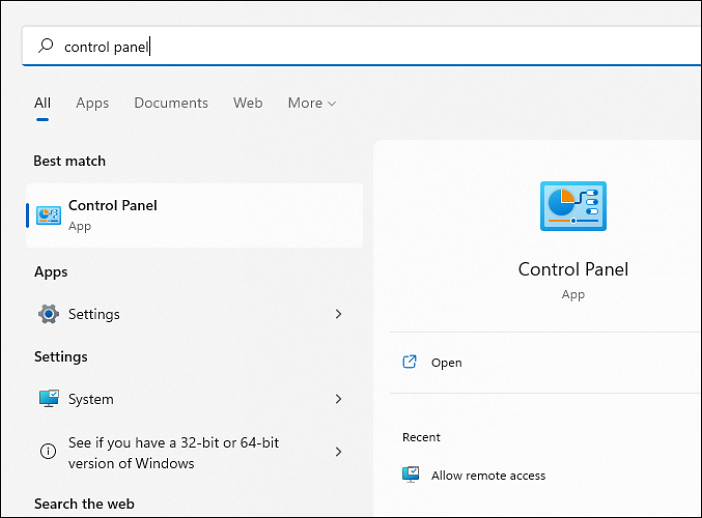Click the large Control Panel icon in the details pane

click(x=573, y=207)
